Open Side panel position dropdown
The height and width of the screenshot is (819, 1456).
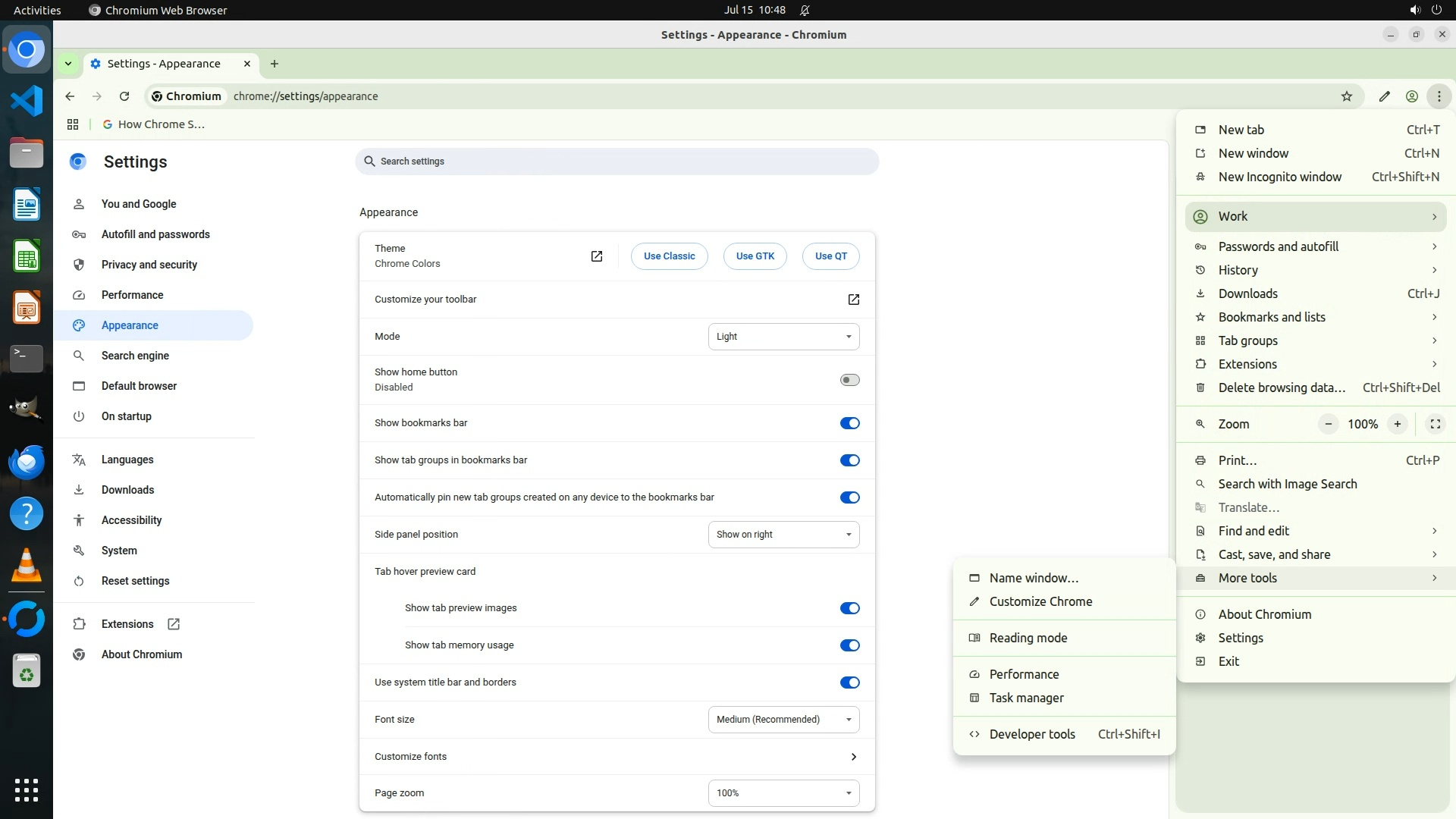(x=783, y=535)
